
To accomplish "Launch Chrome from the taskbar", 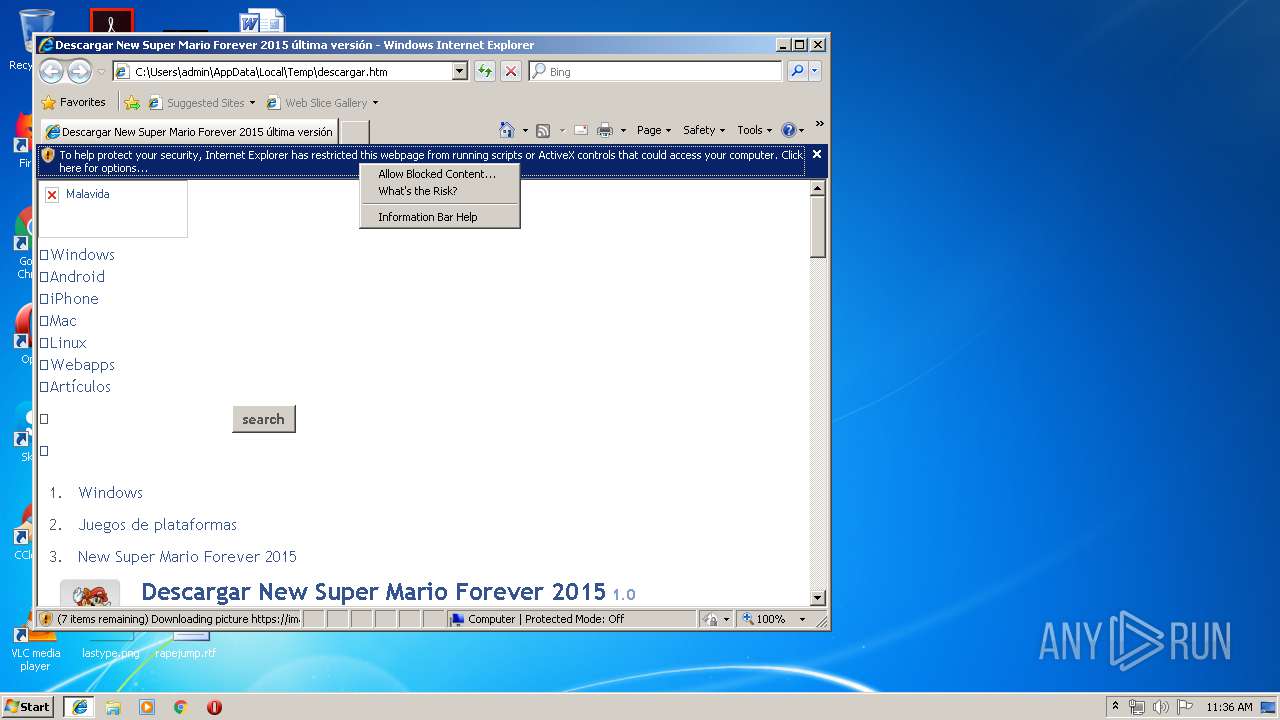I will pyautogui.click(x=180, y=707).
